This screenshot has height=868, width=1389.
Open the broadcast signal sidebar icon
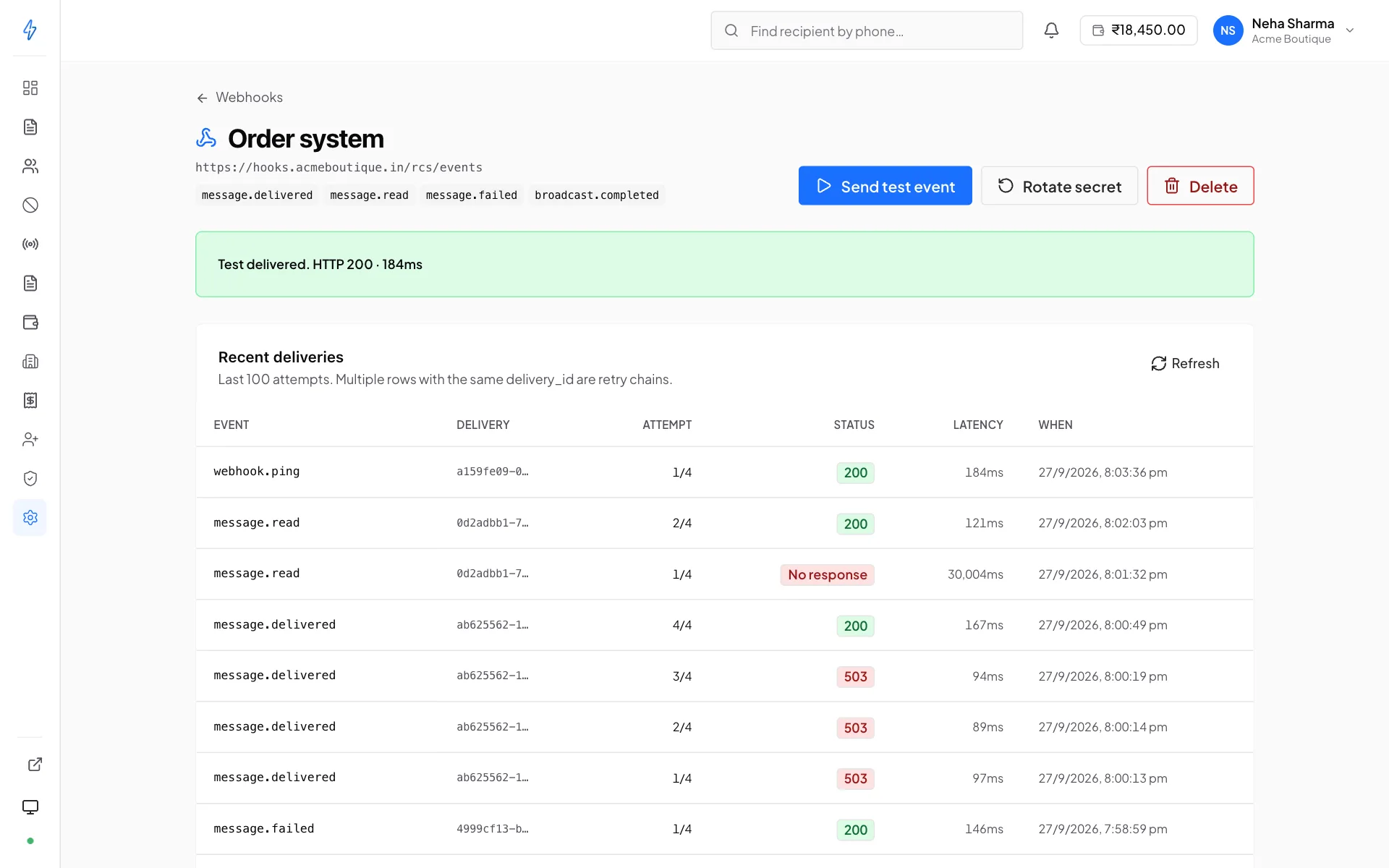click(30, 244)
